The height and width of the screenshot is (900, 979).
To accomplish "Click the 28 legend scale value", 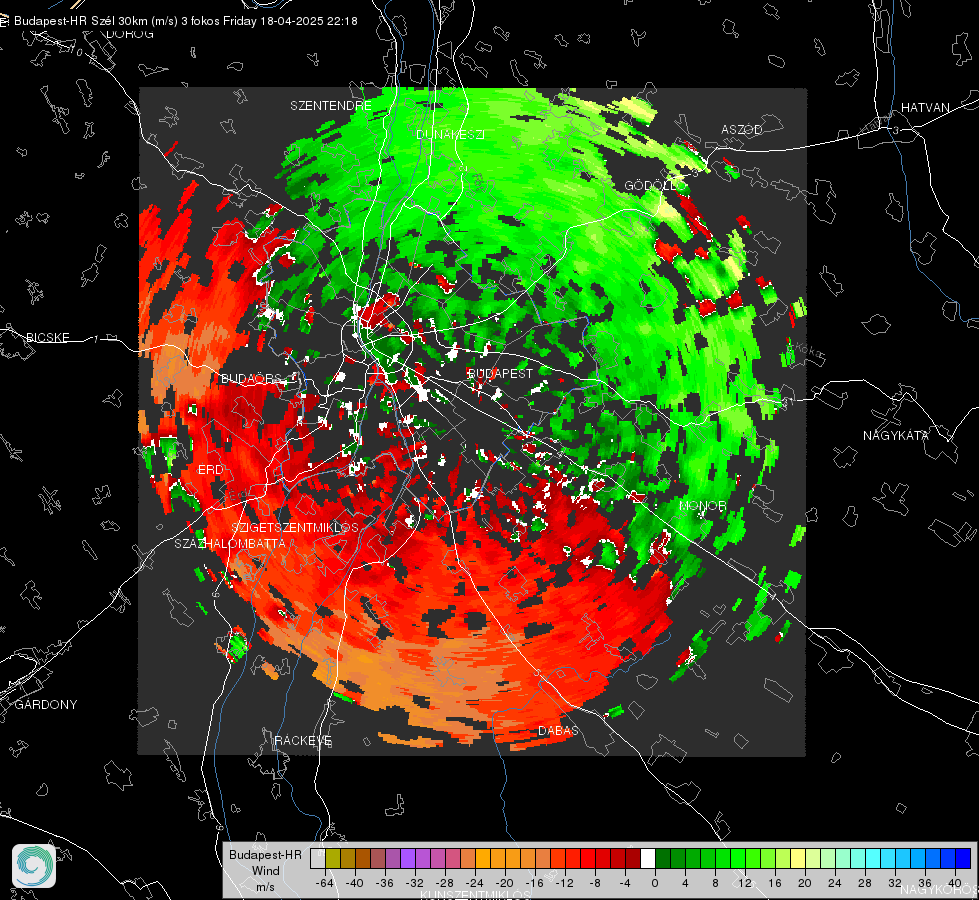I will click(x=865, y=883).
